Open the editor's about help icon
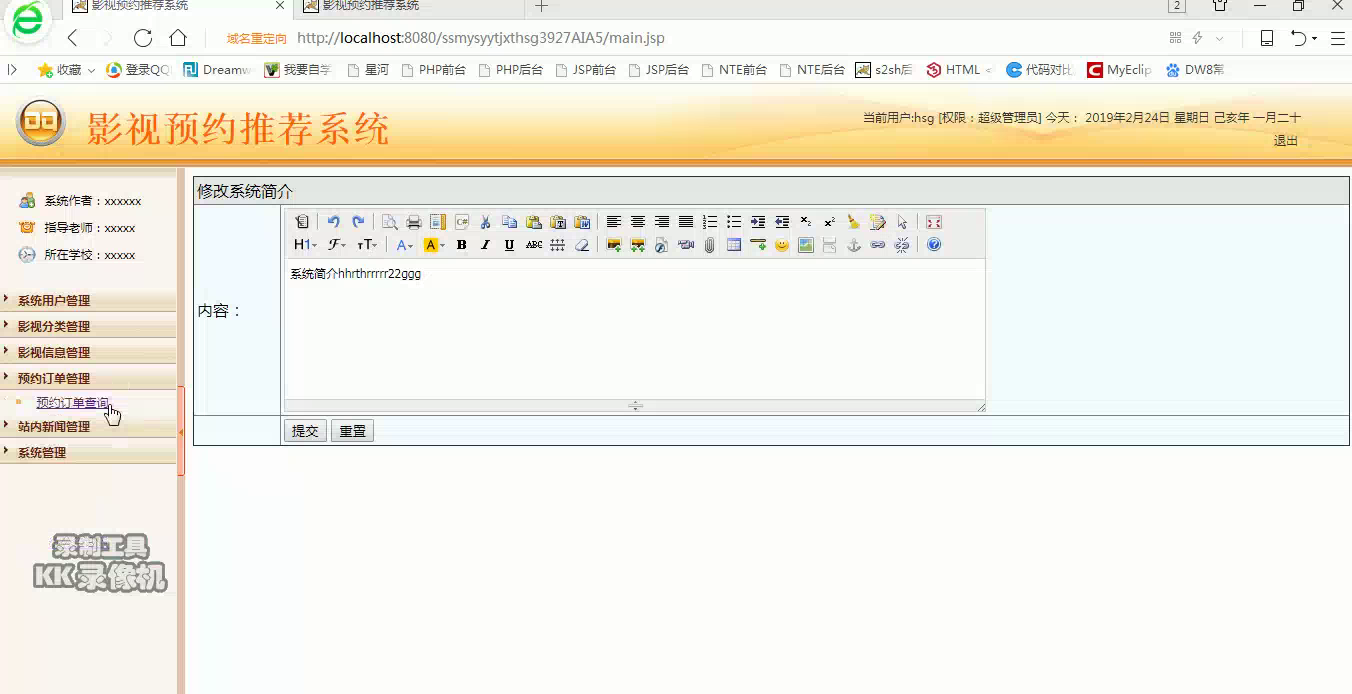The image size is (1352, 694). click(x=934, y=245)
